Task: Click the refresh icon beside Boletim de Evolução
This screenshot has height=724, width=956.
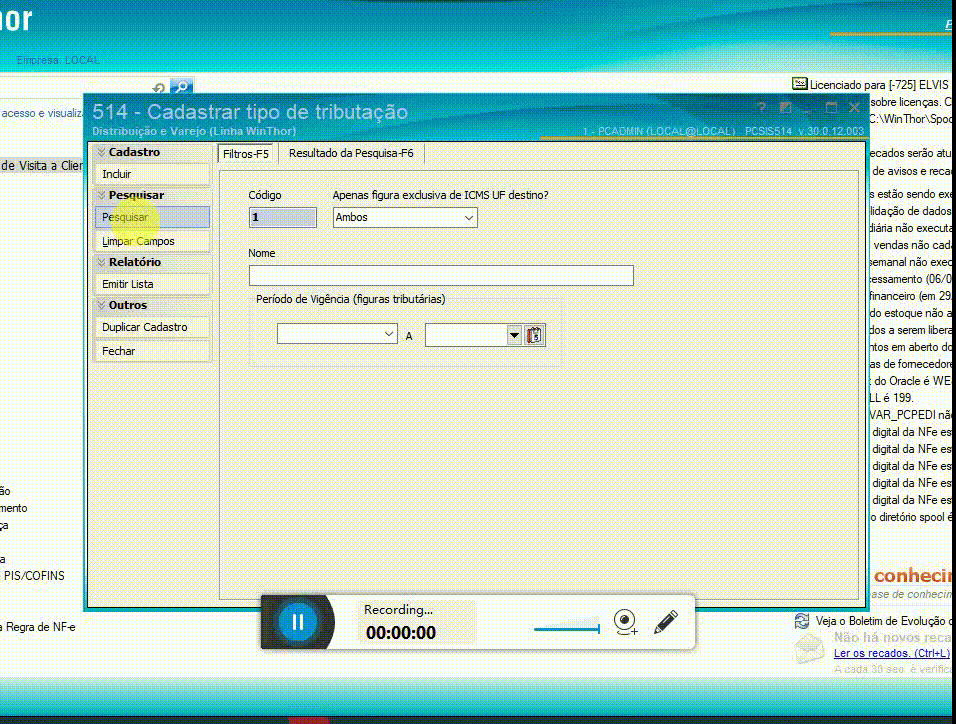Action: (x=802, y=621)
